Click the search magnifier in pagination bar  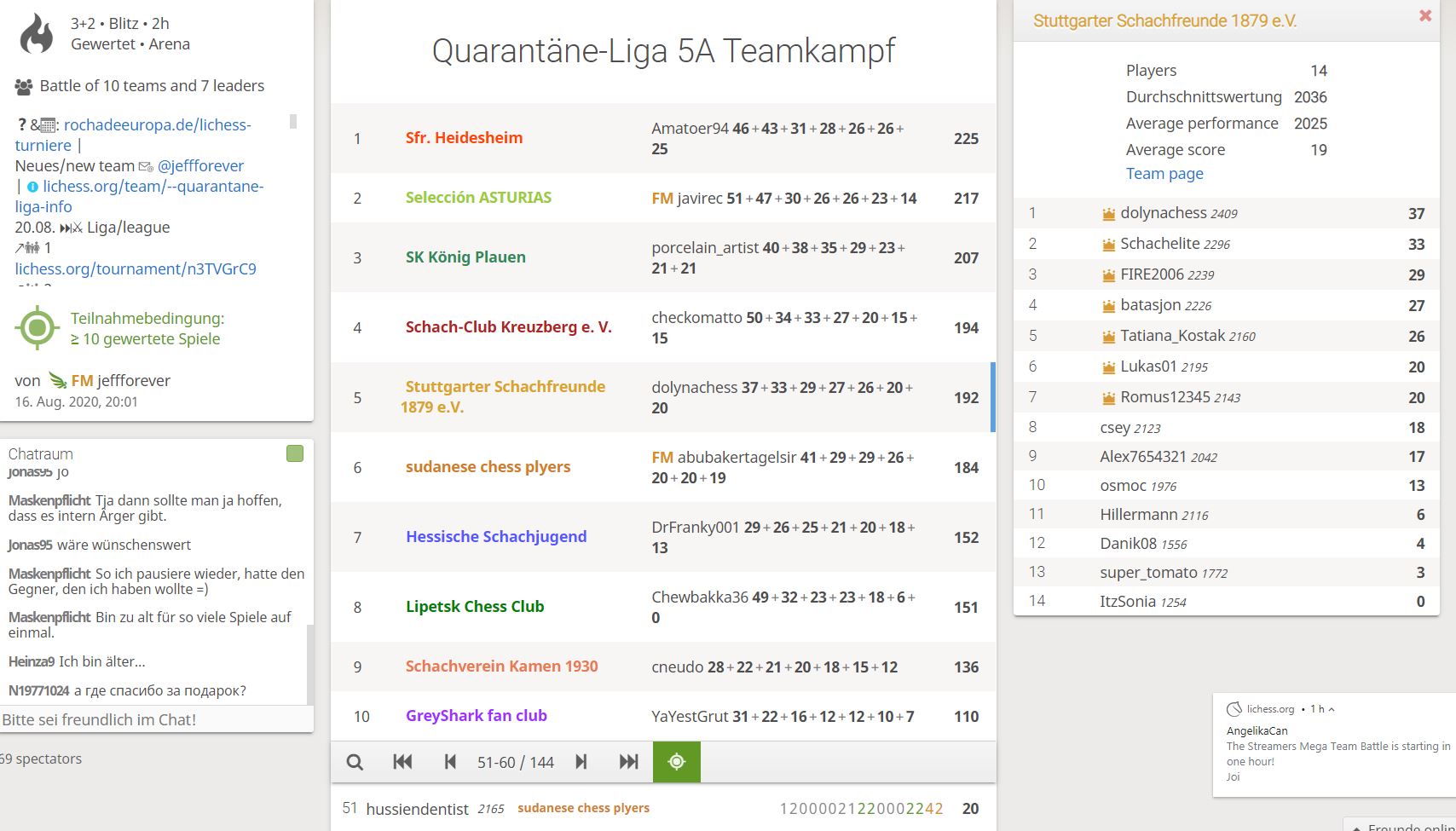(355, 762)
